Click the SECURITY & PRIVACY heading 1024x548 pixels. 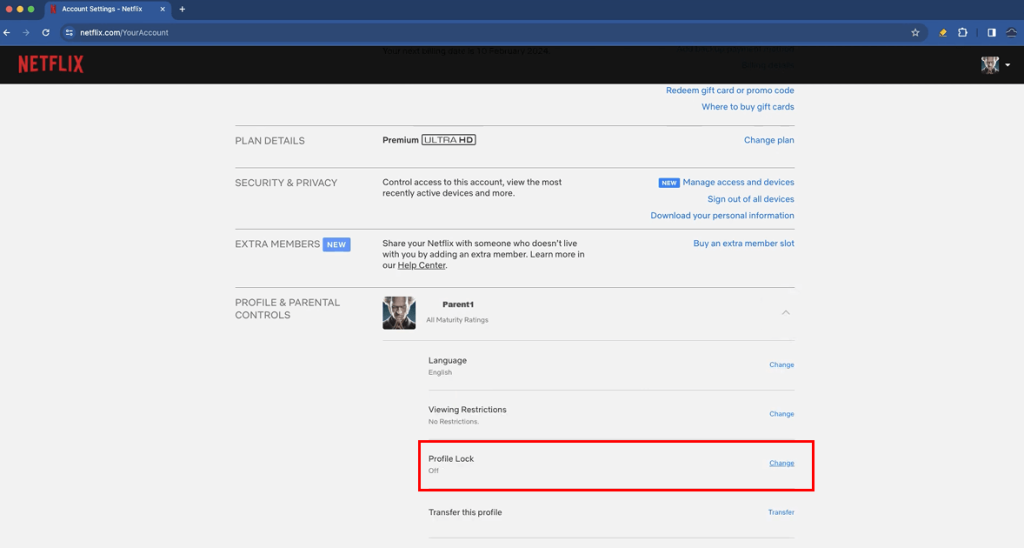[x=286, y=183]
